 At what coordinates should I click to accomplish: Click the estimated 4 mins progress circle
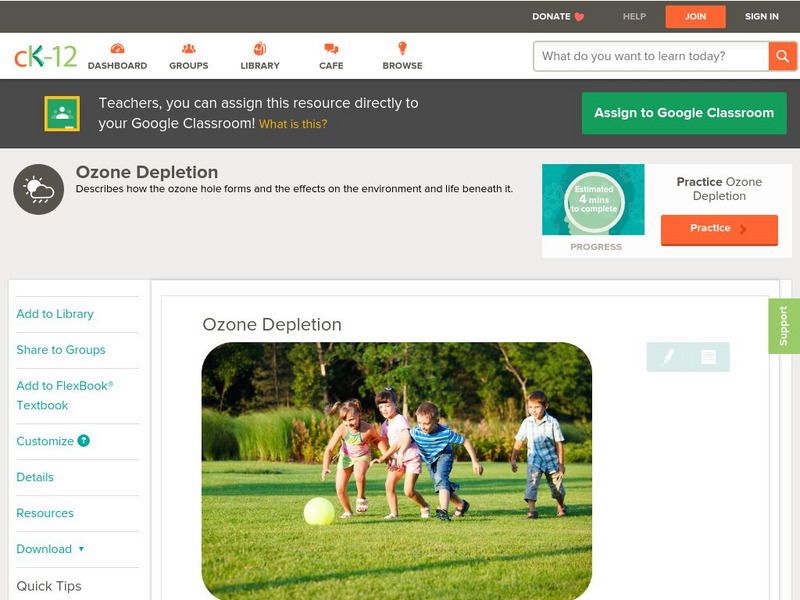(x=594, y=201)
